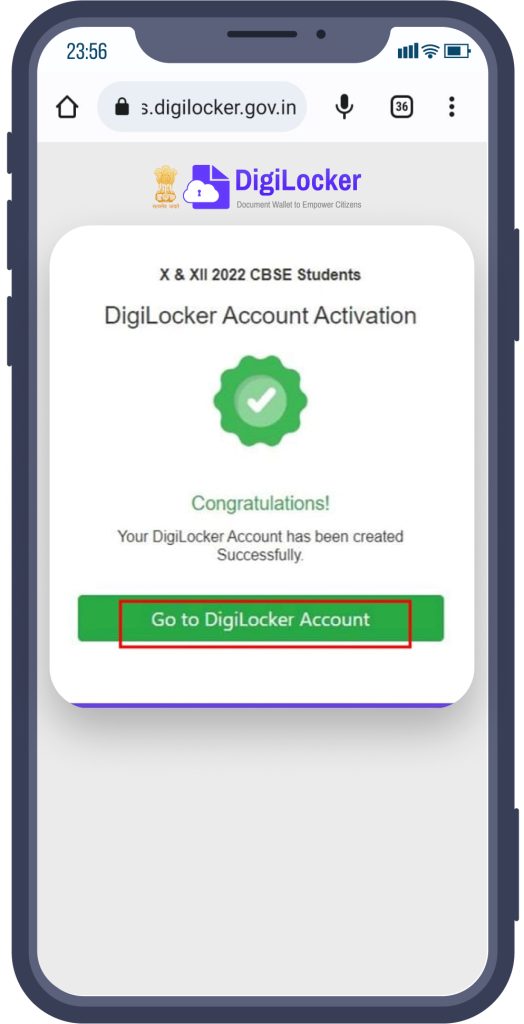The height and width of the screenshot is (1024, 524).
Task: Tap the 23:56 clock in status bar
Action: point(87,52)
